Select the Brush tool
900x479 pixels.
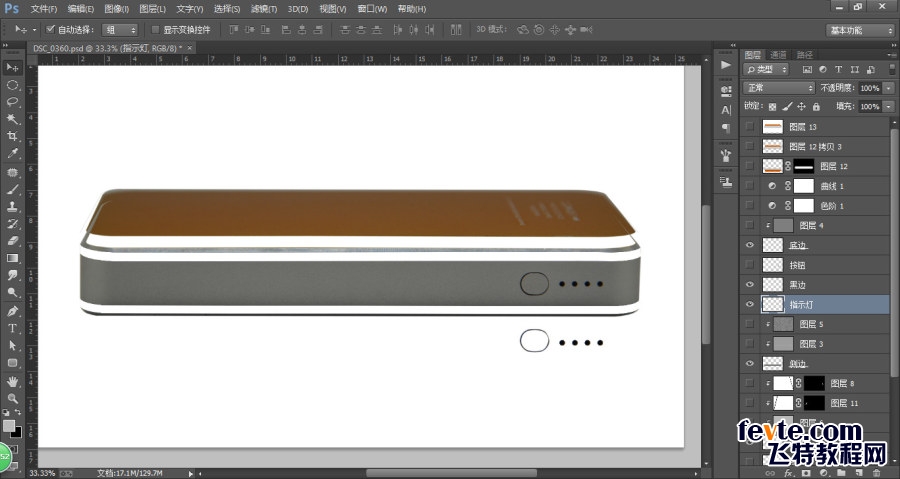point(12,189)
